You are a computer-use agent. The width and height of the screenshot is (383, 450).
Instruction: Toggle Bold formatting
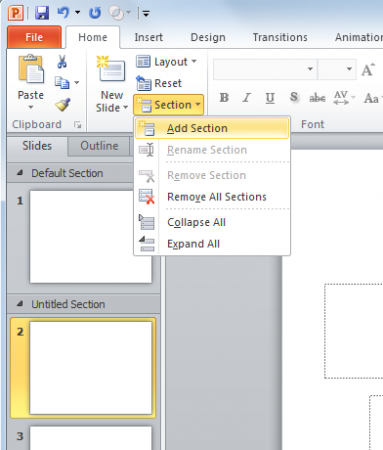(x=224, y=98)
